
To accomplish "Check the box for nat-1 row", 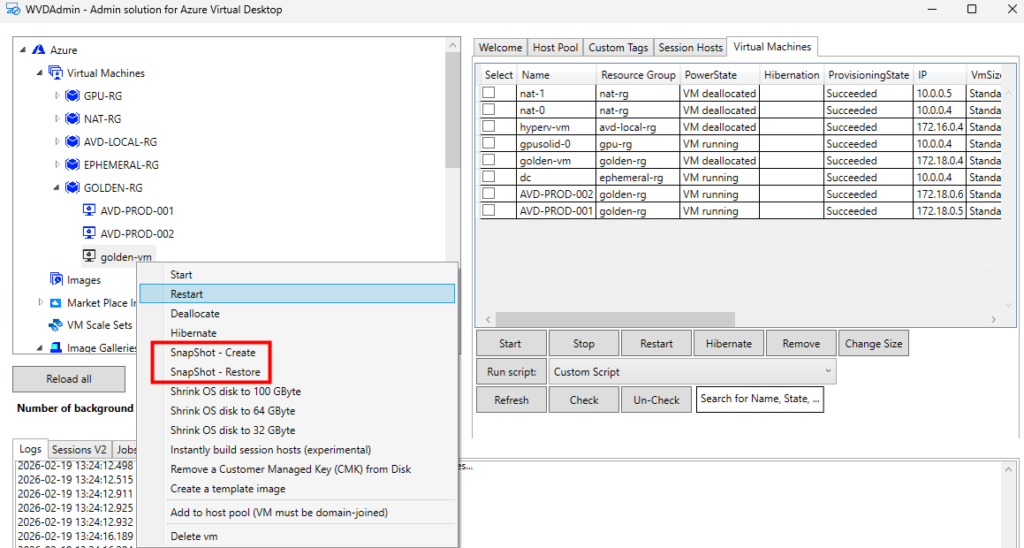I will pos(489,93).
